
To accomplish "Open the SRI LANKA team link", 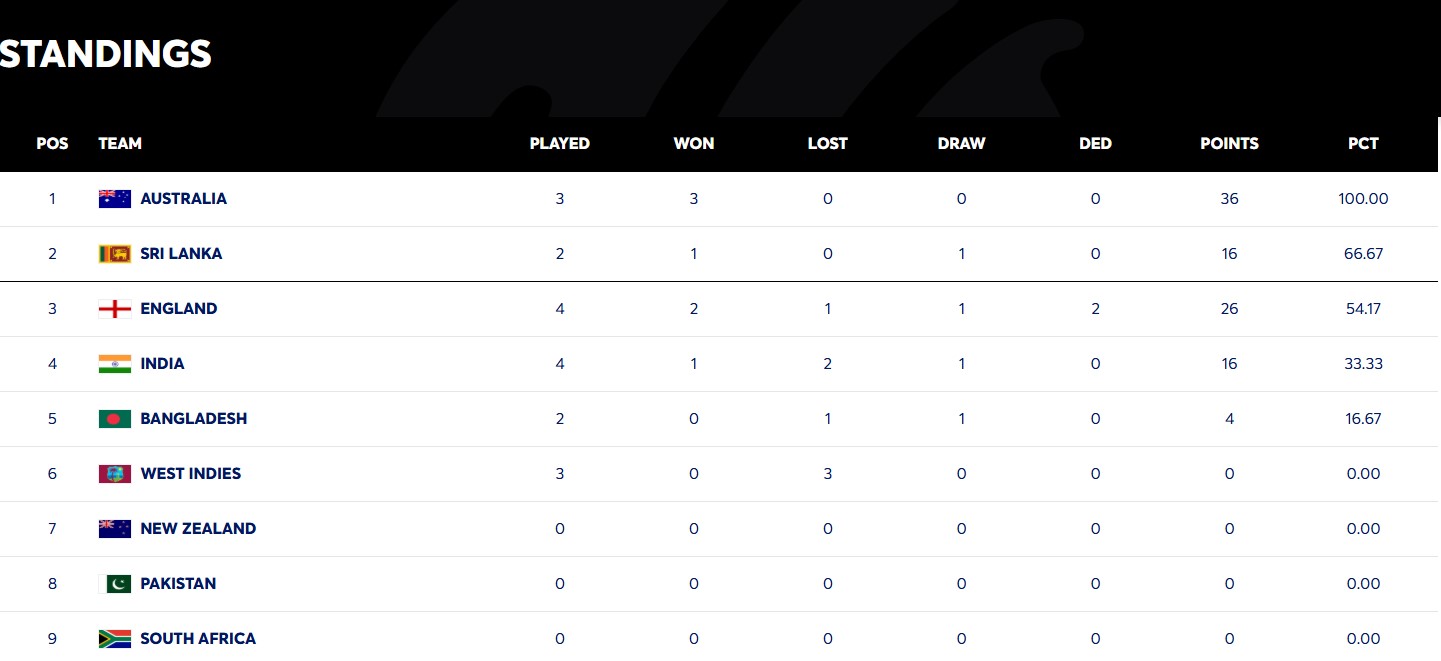I will tap(181, 254).
